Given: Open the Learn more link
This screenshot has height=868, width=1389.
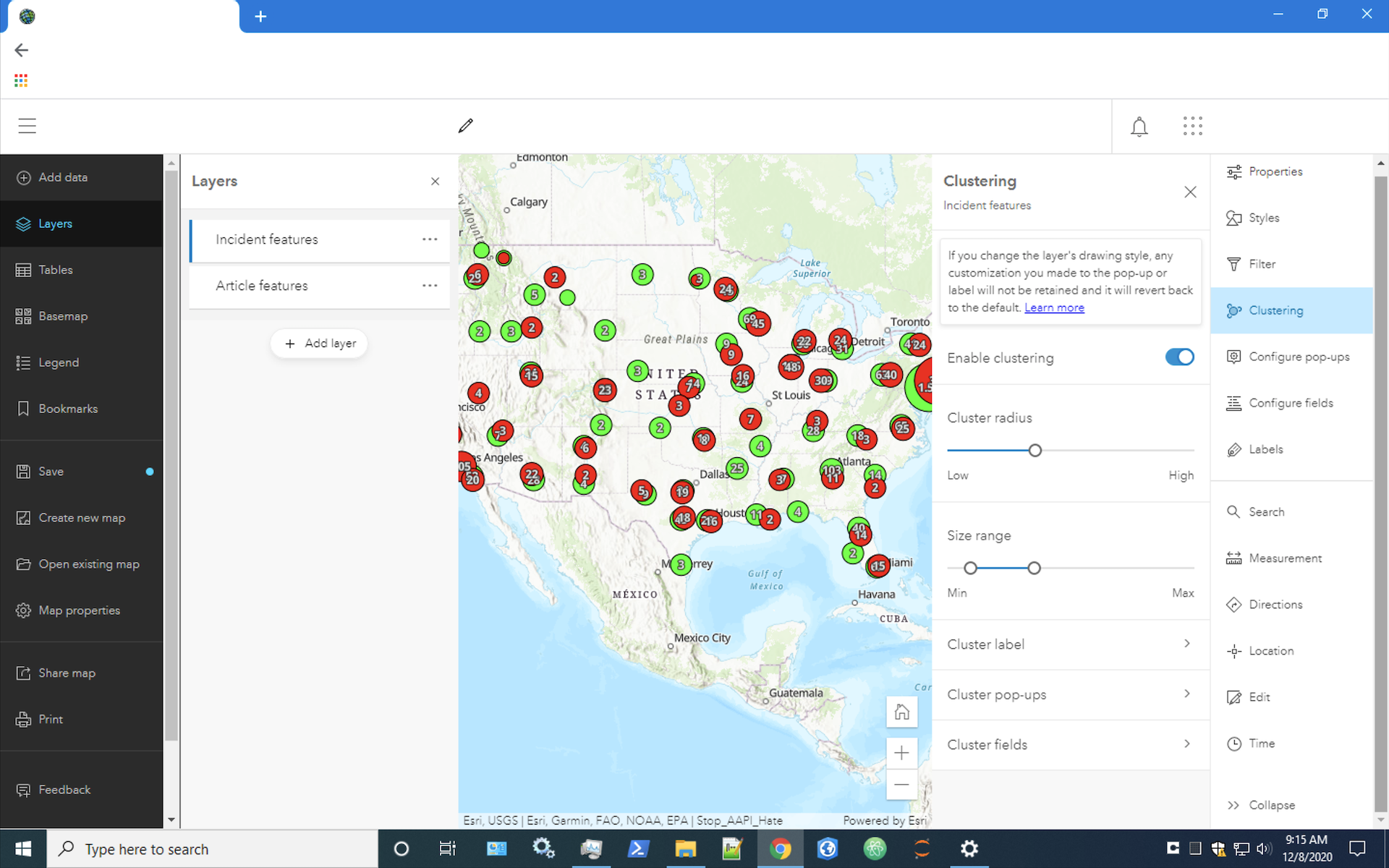Looking at the screenshot, I should (x=1054, y=307).
